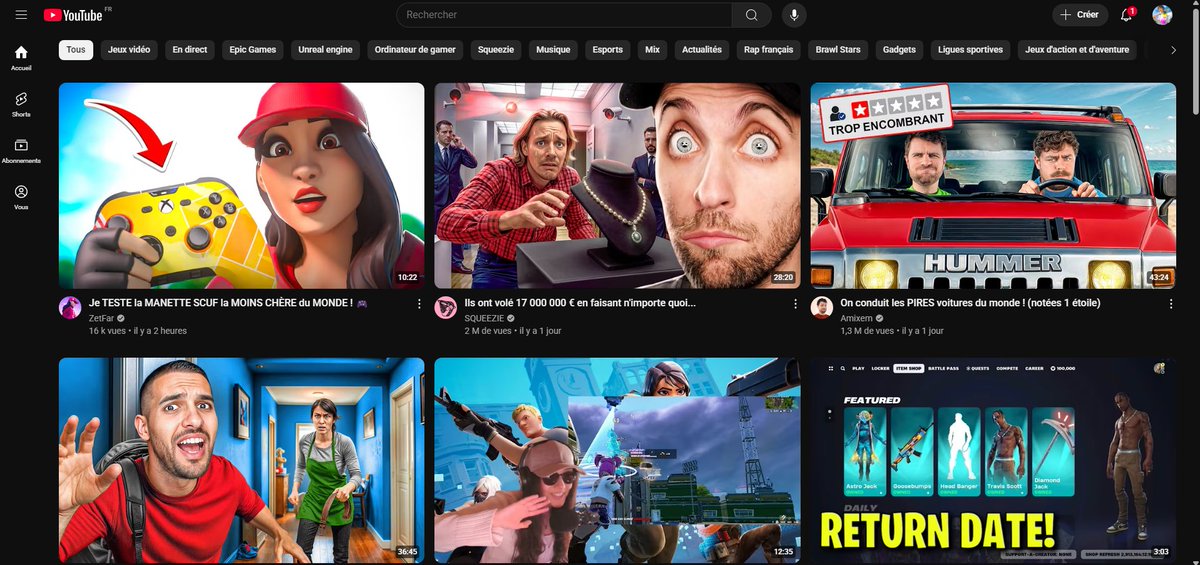Select the Jeux d'action et d'aventure chip

point(1077,49)
